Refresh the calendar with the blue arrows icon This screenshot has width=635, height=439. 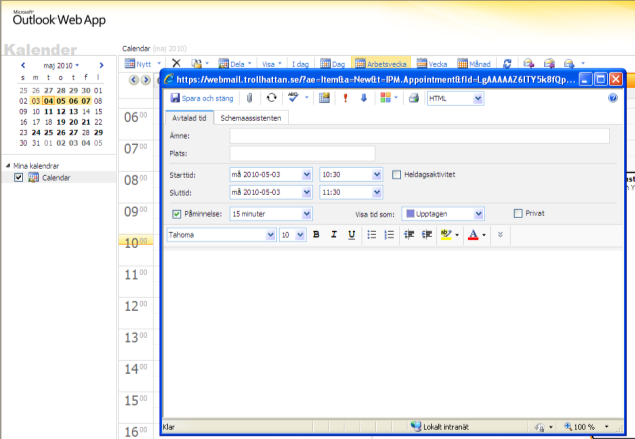point(507,64)
